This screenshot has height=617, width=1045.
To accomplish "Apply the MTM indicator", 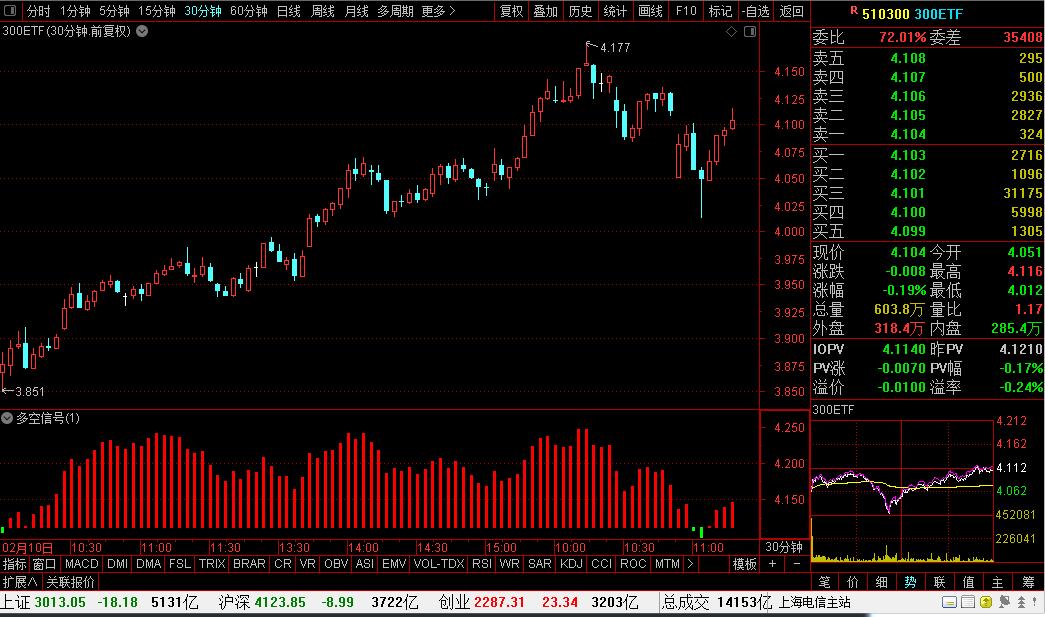I will click(667, 564).
